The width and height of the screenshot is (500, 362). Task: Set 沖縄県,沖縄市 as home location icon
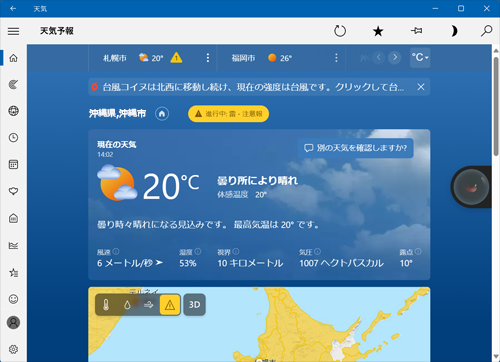tap(162, 114)
